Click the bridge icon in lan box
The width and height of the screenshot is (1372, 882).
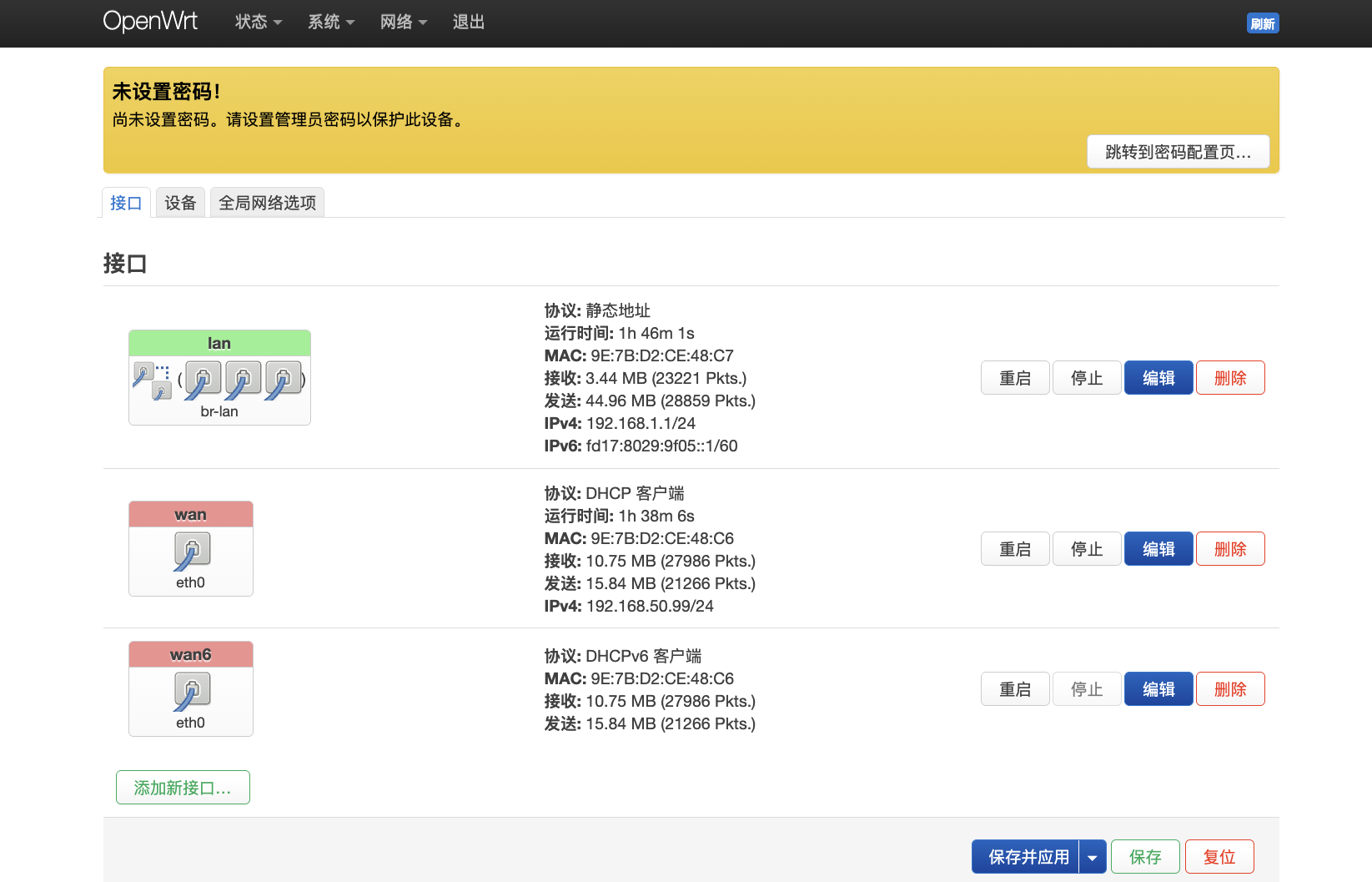152,381
